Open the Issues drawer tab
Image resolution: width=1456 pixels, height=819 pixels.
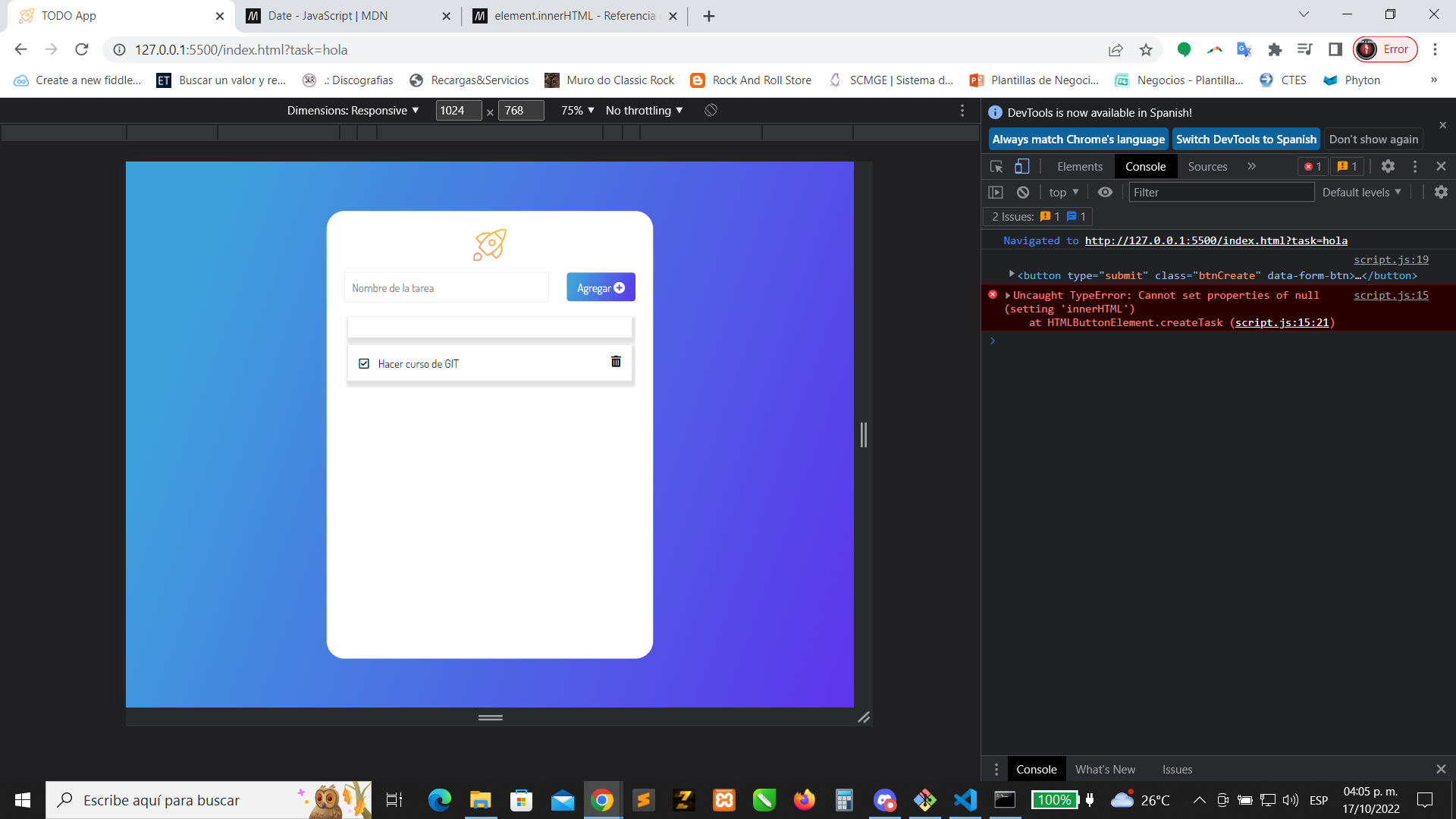(x=1177, y=770)
